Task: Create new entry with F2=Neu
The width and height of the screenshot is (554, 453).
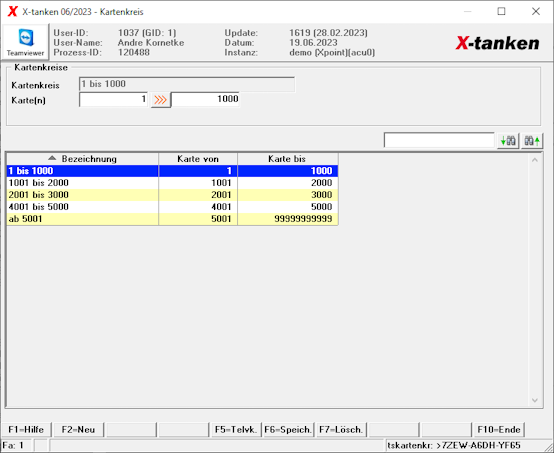Action: click(78, 430)
